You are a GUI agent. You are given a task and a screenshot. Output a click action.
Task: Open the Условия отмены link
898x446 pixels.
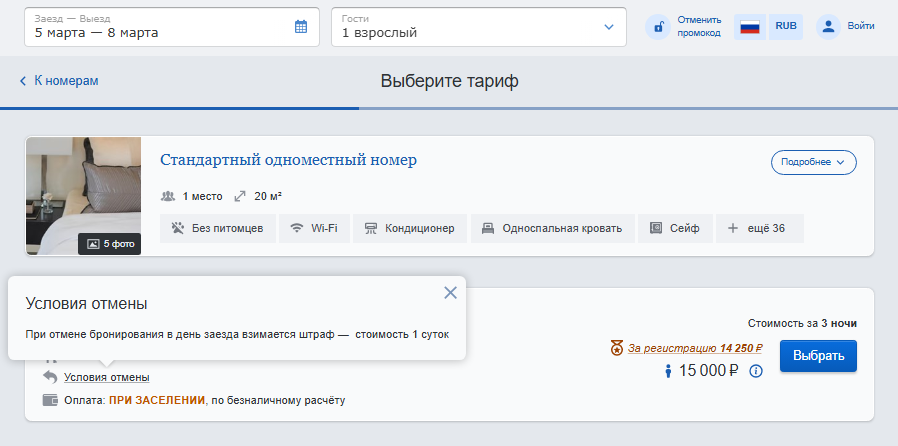coord(107,377)
